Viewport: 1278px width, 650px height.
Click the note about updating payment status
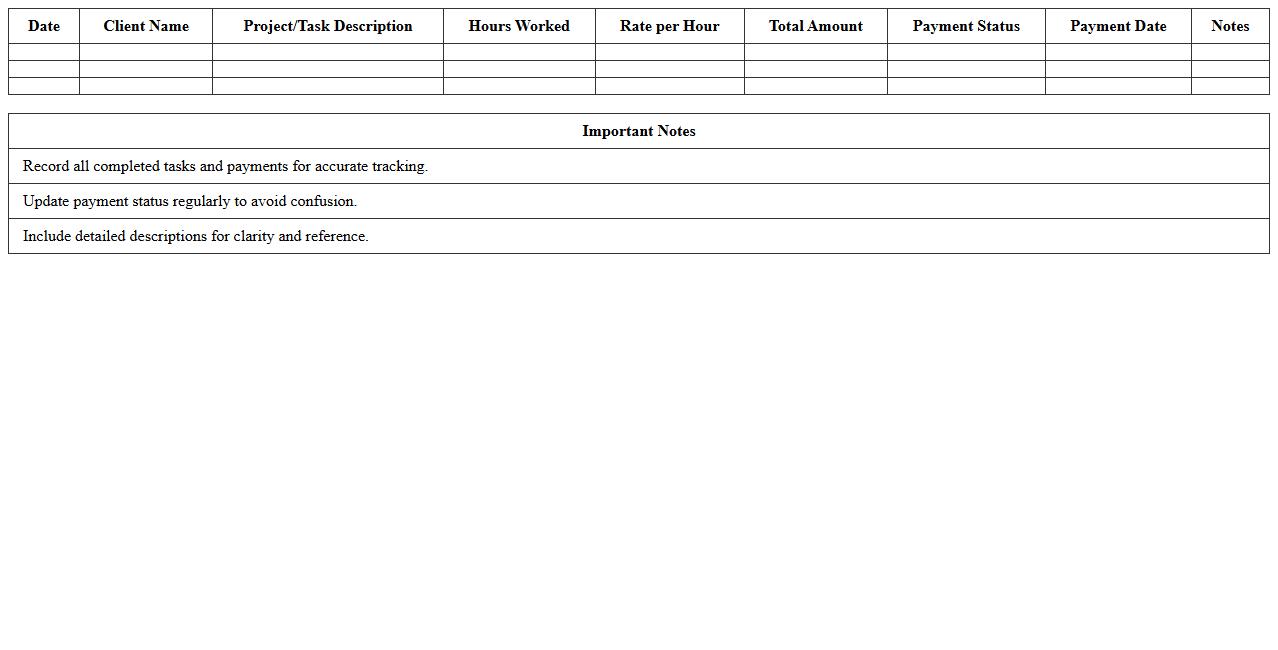(190, 201)
